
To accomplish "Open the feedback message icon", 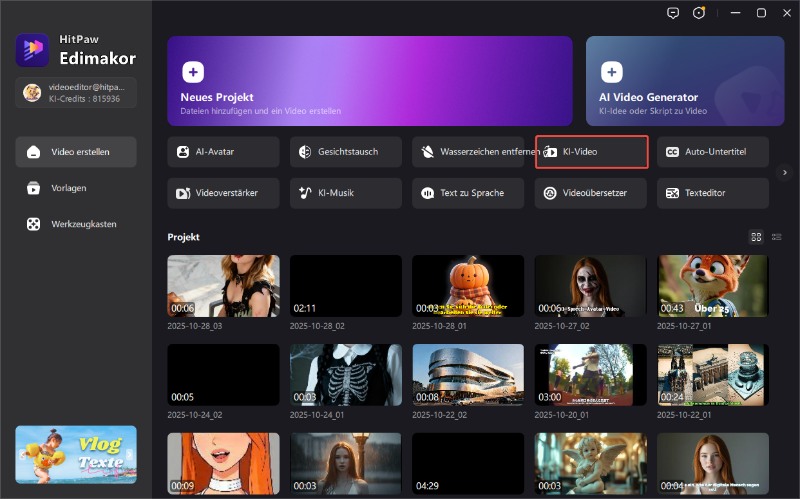I will coord(672,13).
